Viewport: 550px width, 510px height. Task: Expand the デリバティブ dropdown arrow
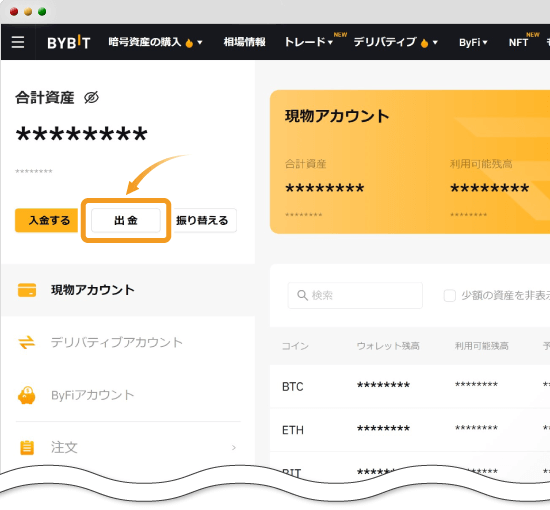(435, 42)
